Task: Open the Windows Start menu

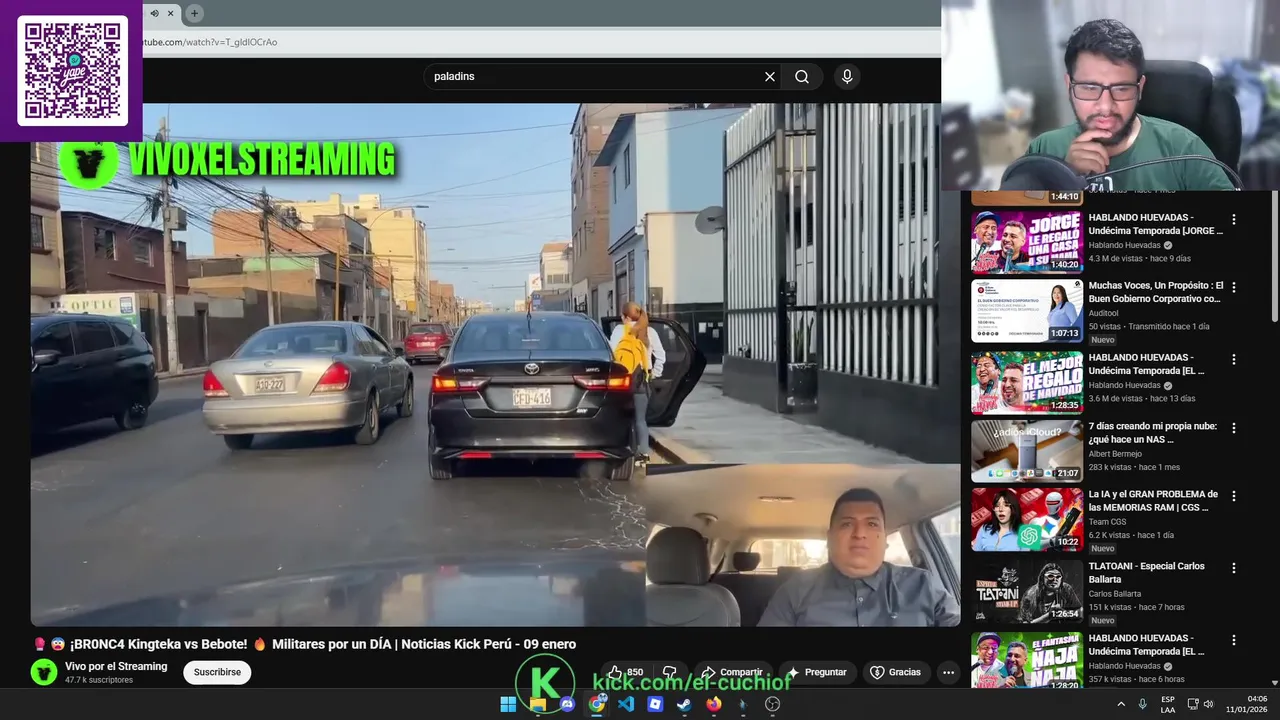Action: pos(508,704)
